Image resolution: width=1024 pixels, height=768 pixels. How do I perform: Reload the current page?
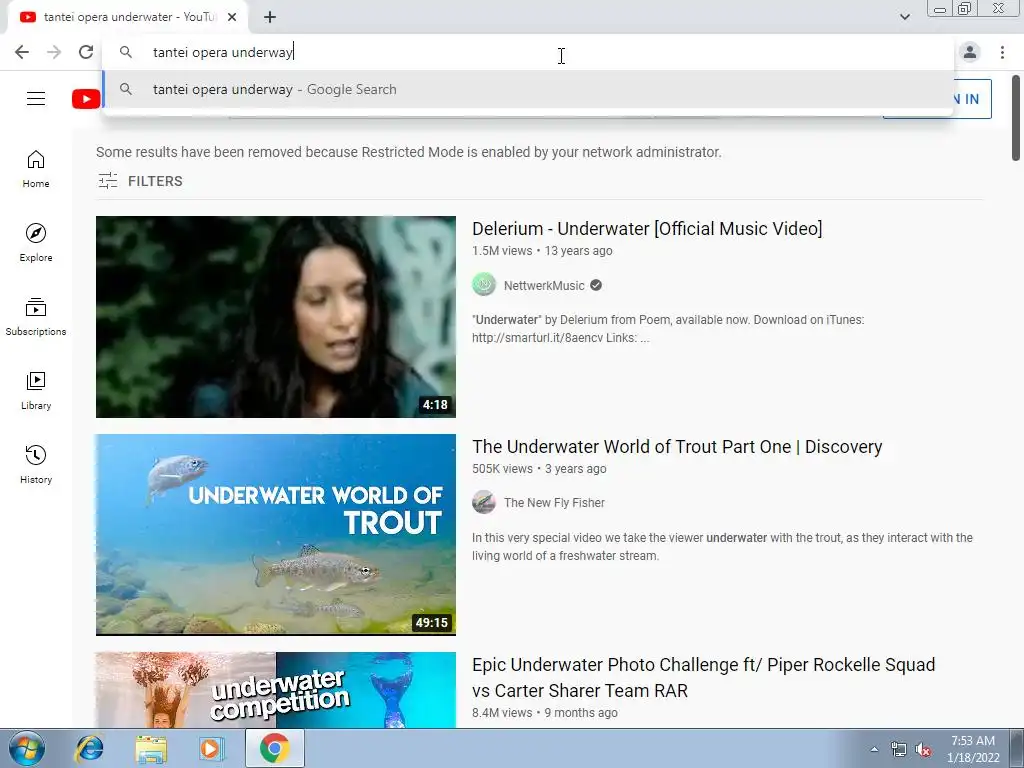[x=86, y=52]
